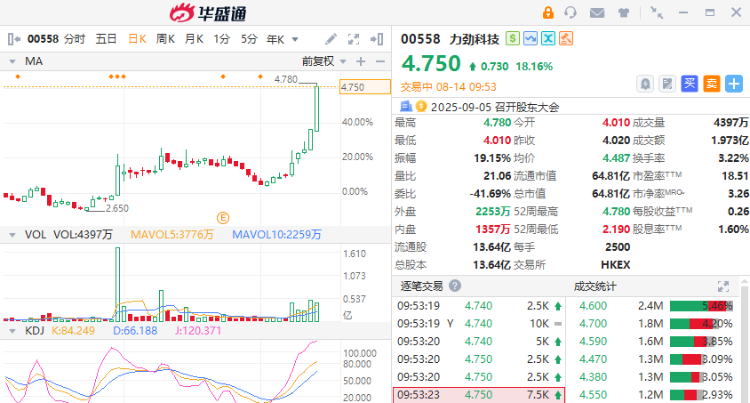
Task: Click the E earnings marker on chart
Action: (223, 218)
